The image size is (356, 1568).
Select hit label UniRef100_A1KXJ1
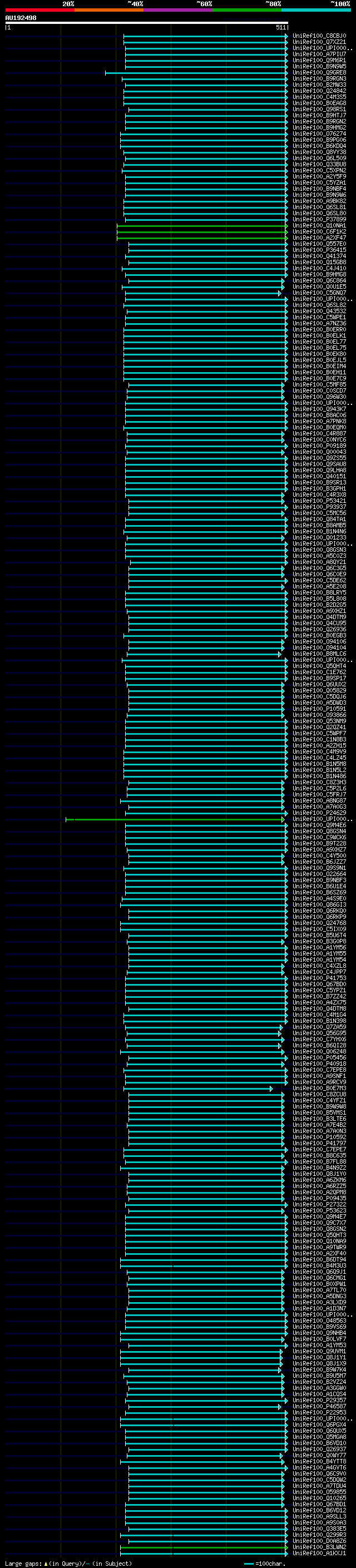319,1553
